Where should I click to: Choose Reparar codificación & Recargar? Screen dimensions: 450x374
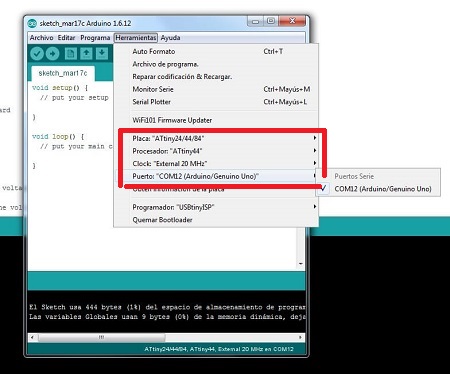point(216,77)
